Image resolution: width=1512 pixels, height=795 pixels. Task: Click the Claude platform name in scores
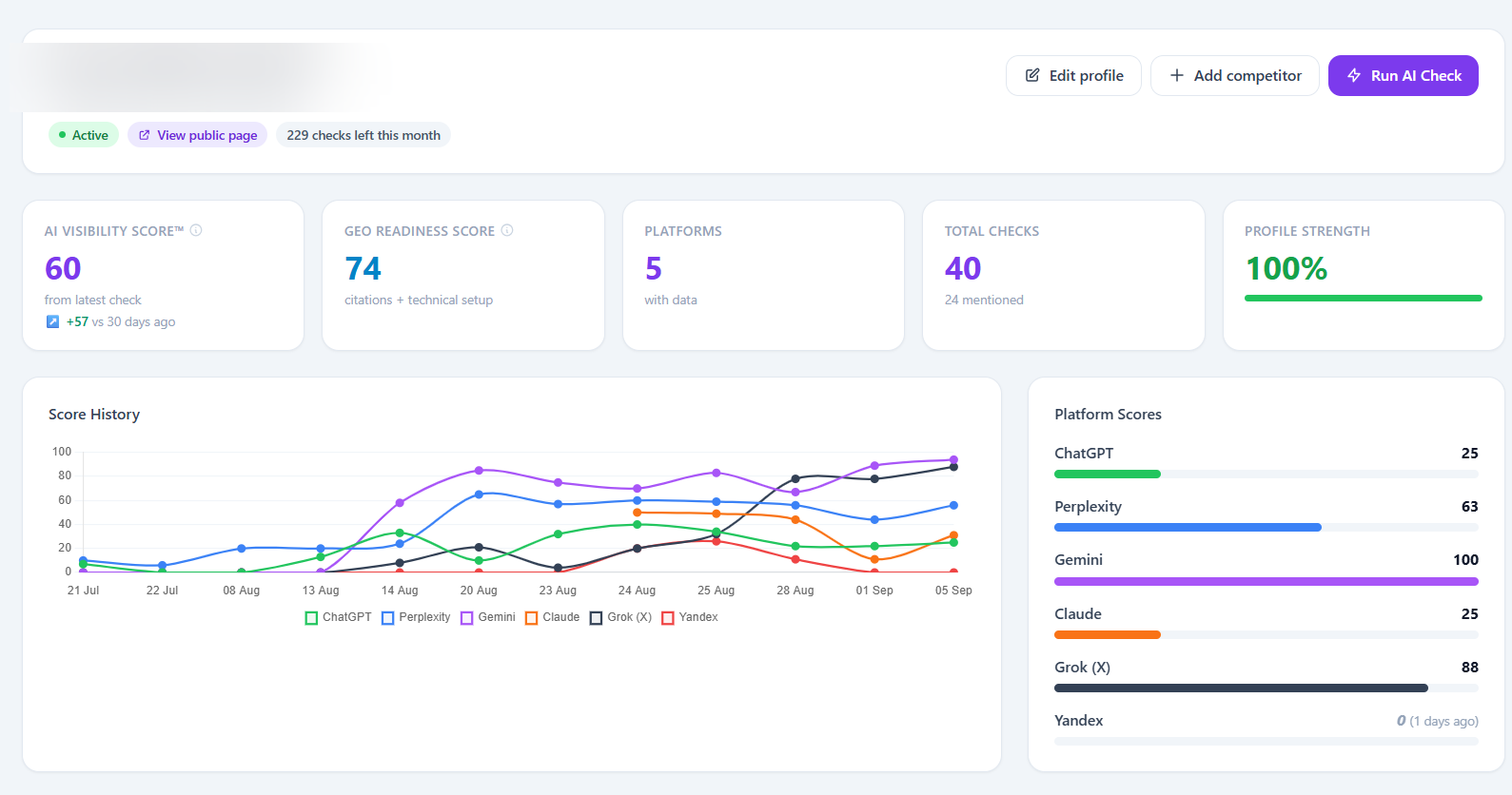(x=1078, y=614)
